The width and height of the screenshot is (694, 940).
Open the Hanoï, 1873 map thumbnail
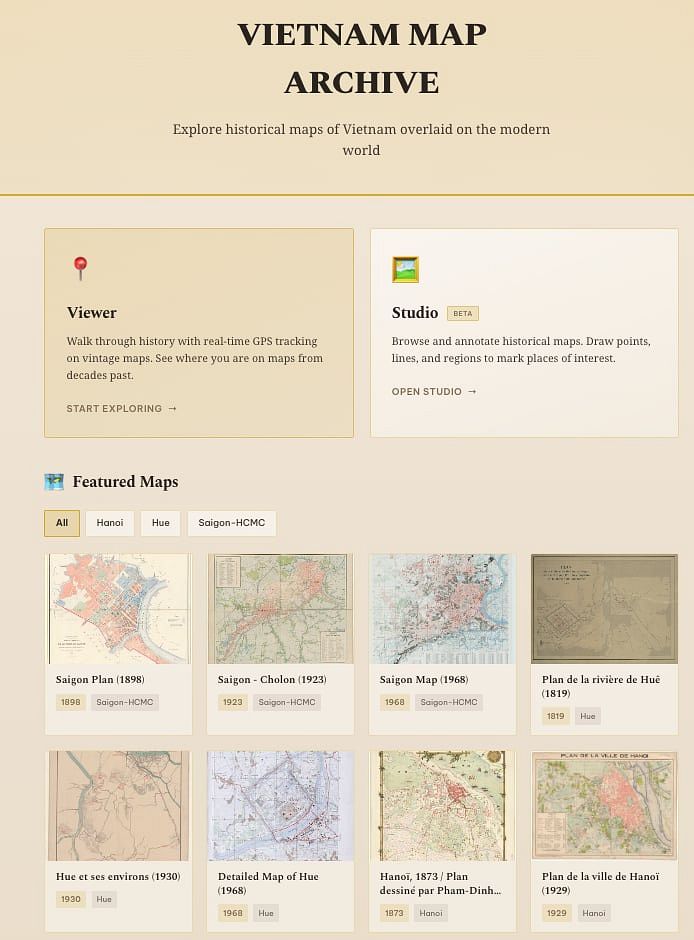[442, 805]
